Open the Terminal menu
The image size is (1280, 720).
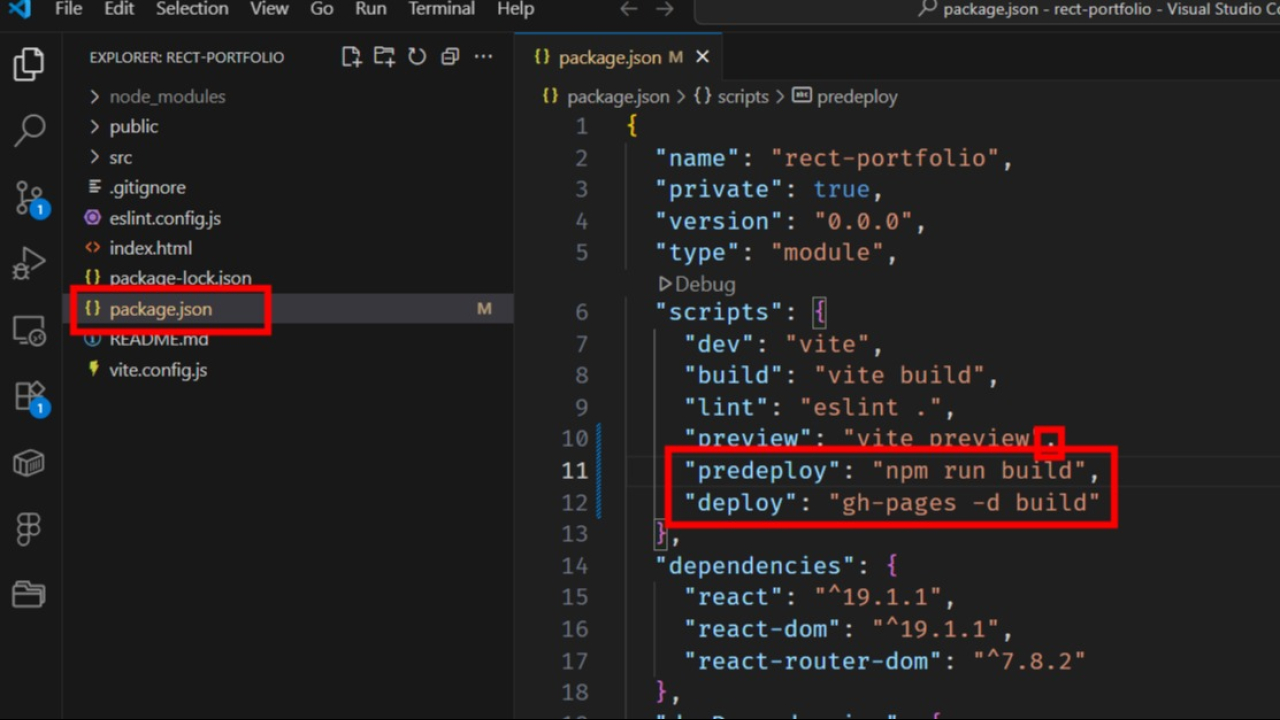[x=443, y=9]
